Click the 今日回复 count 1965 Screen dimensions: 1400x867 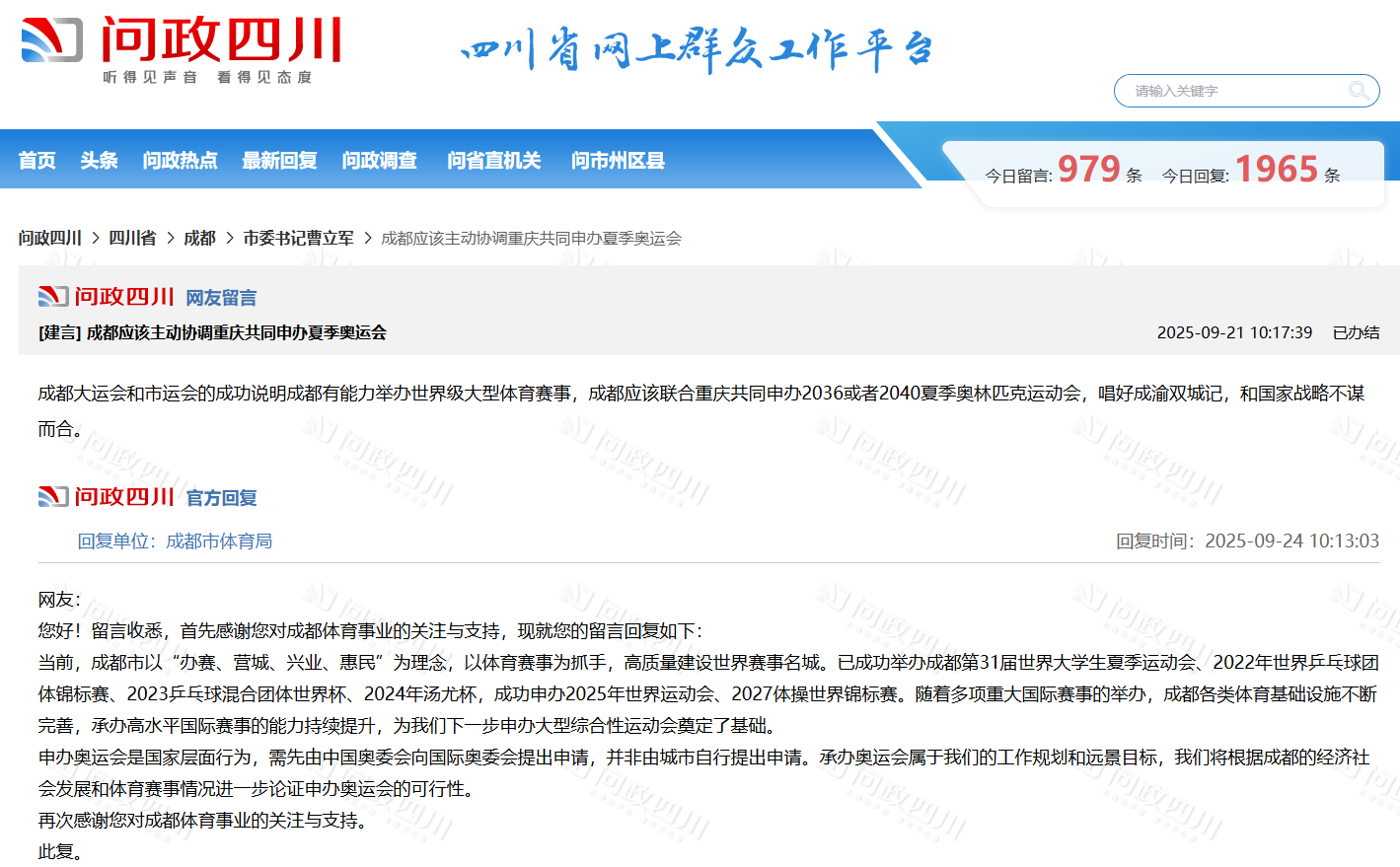(1276, 170)
